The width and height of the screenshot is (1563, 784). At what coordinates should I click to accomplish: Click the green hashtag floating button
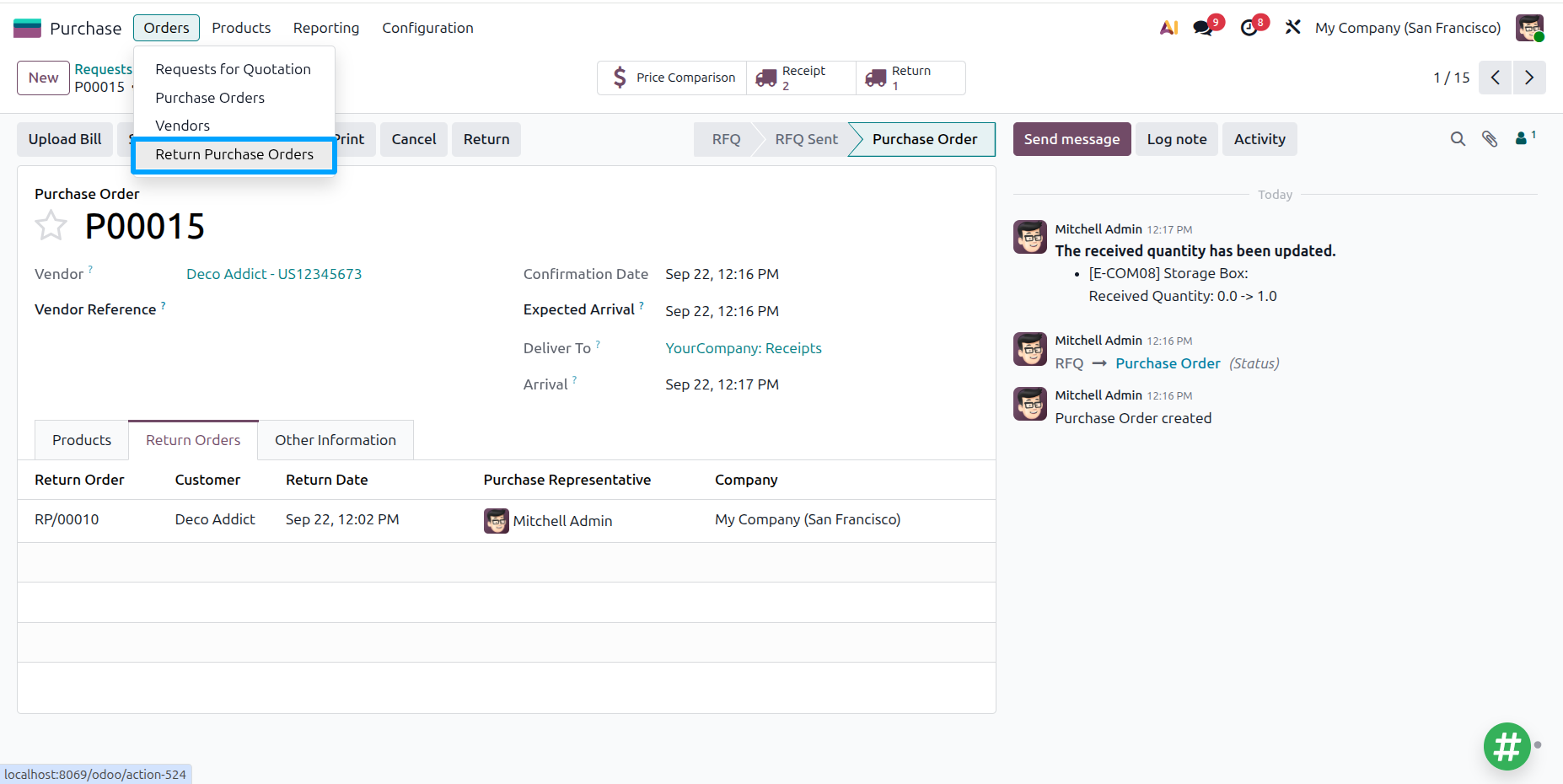click(x=1507, y=746)
